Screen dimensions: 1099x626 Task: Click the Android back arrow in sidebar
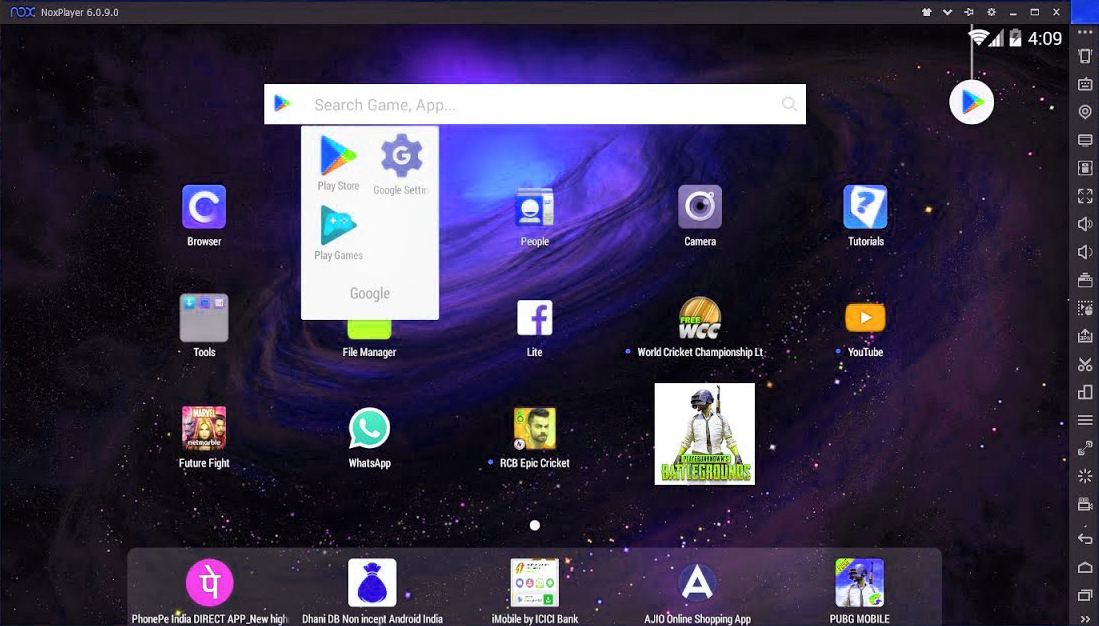coord(1085,538)
